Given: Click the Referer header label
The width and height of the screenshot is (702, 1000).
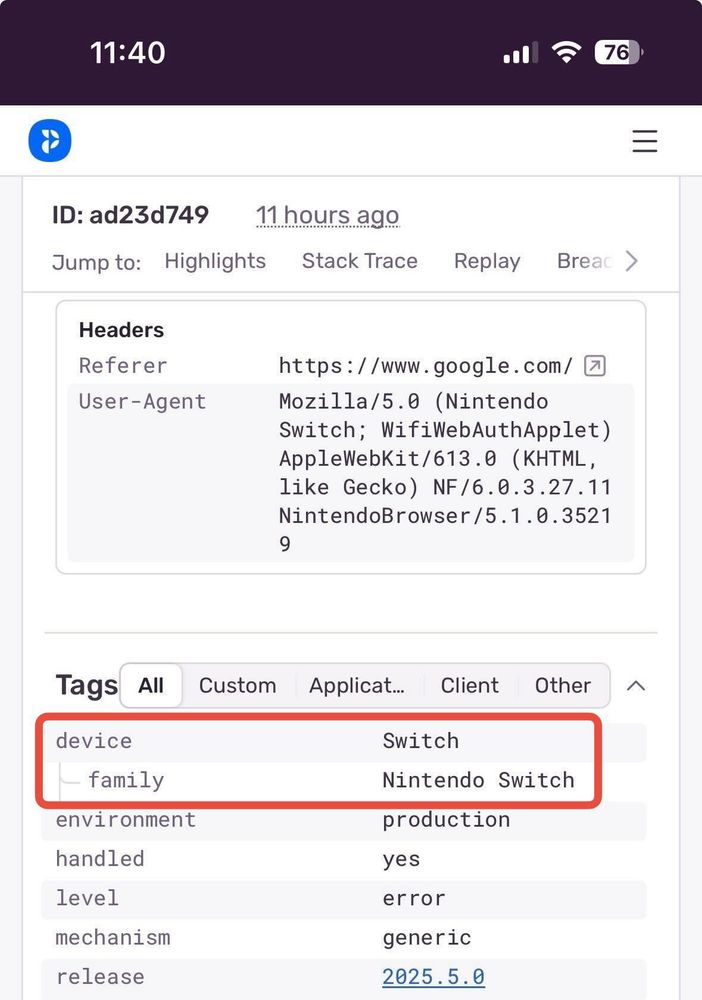Looking at the screenshot, I should 123,366.
